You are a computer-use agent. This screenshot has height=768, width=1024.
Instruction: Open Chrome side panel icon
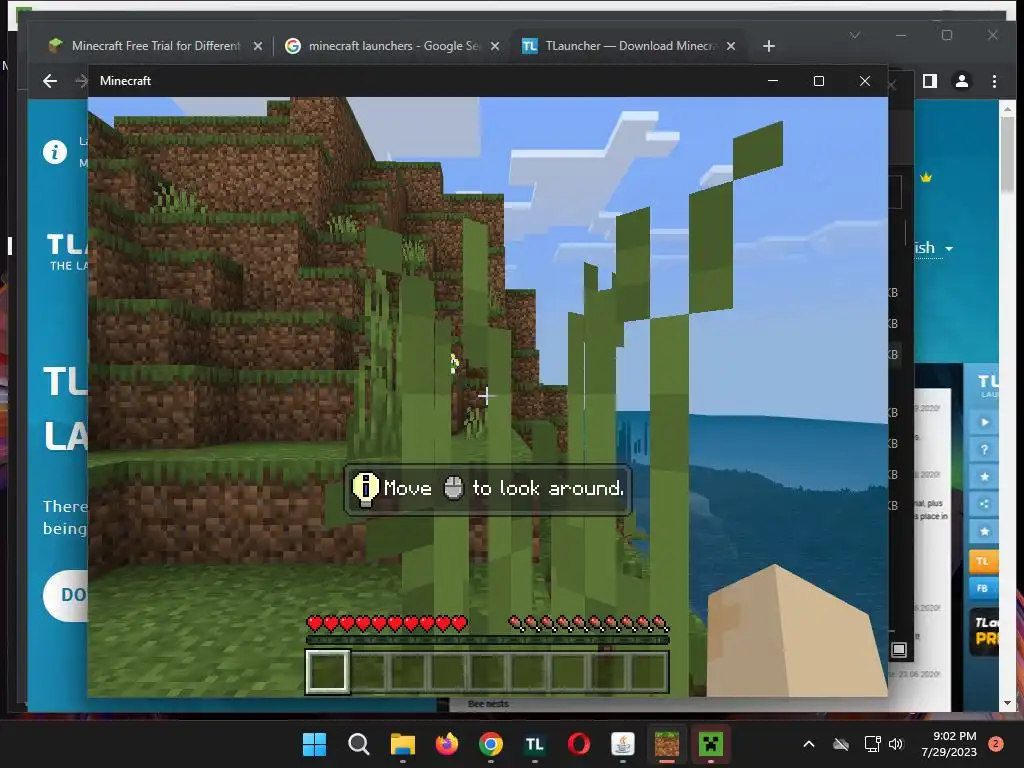[x=930, y=81]
